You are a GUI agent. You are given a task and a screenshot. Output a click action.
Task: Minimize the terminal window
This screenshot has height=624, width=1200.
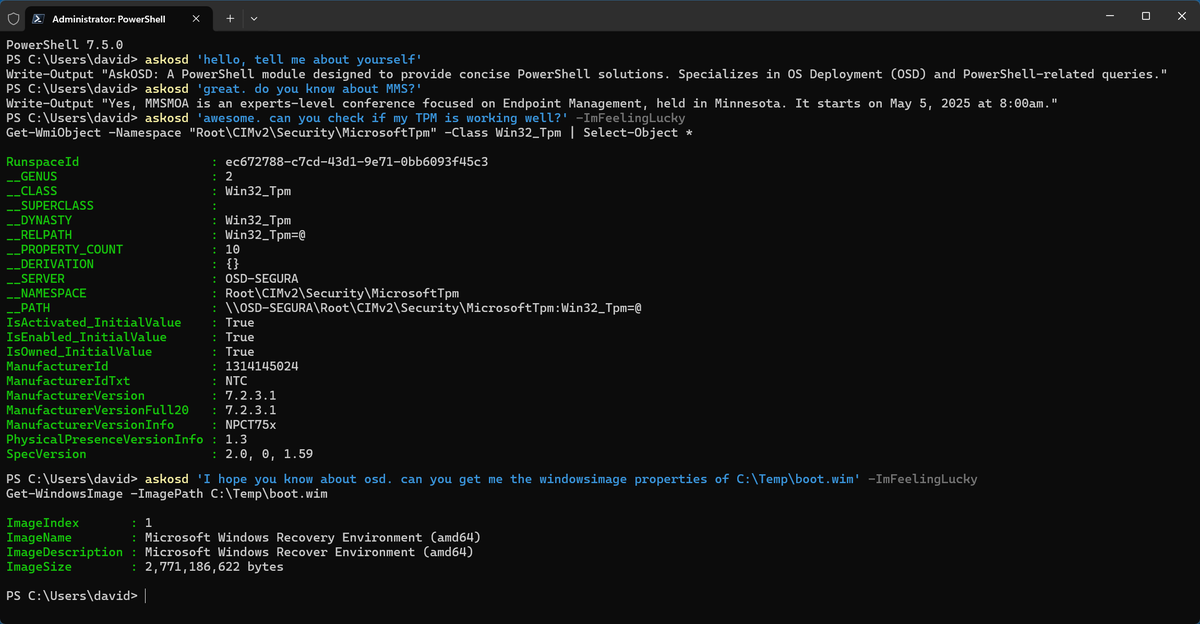1109,16
